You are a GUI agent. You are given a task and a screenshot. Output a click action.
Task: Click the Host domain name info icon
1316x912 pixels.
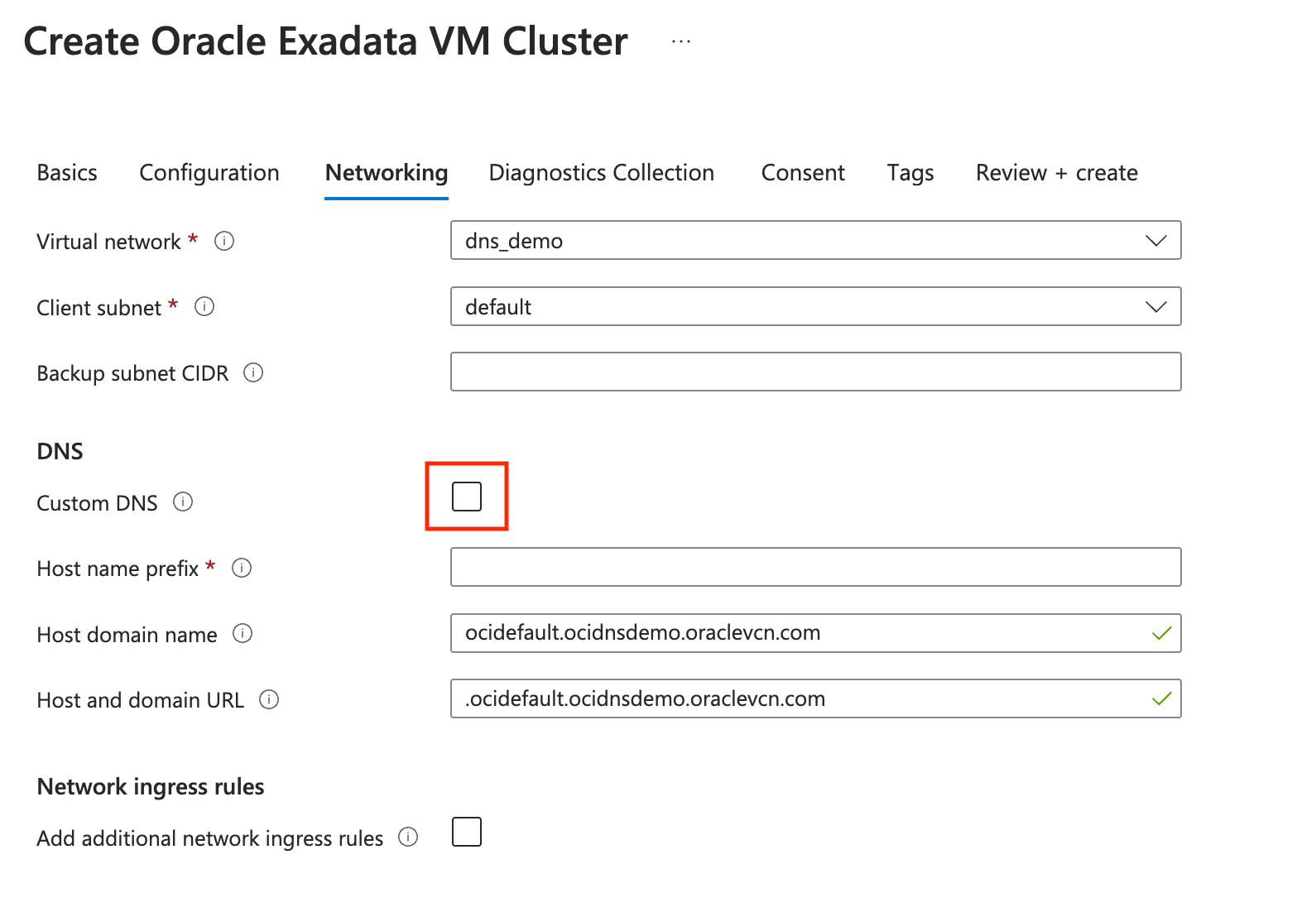coord(243,634)
